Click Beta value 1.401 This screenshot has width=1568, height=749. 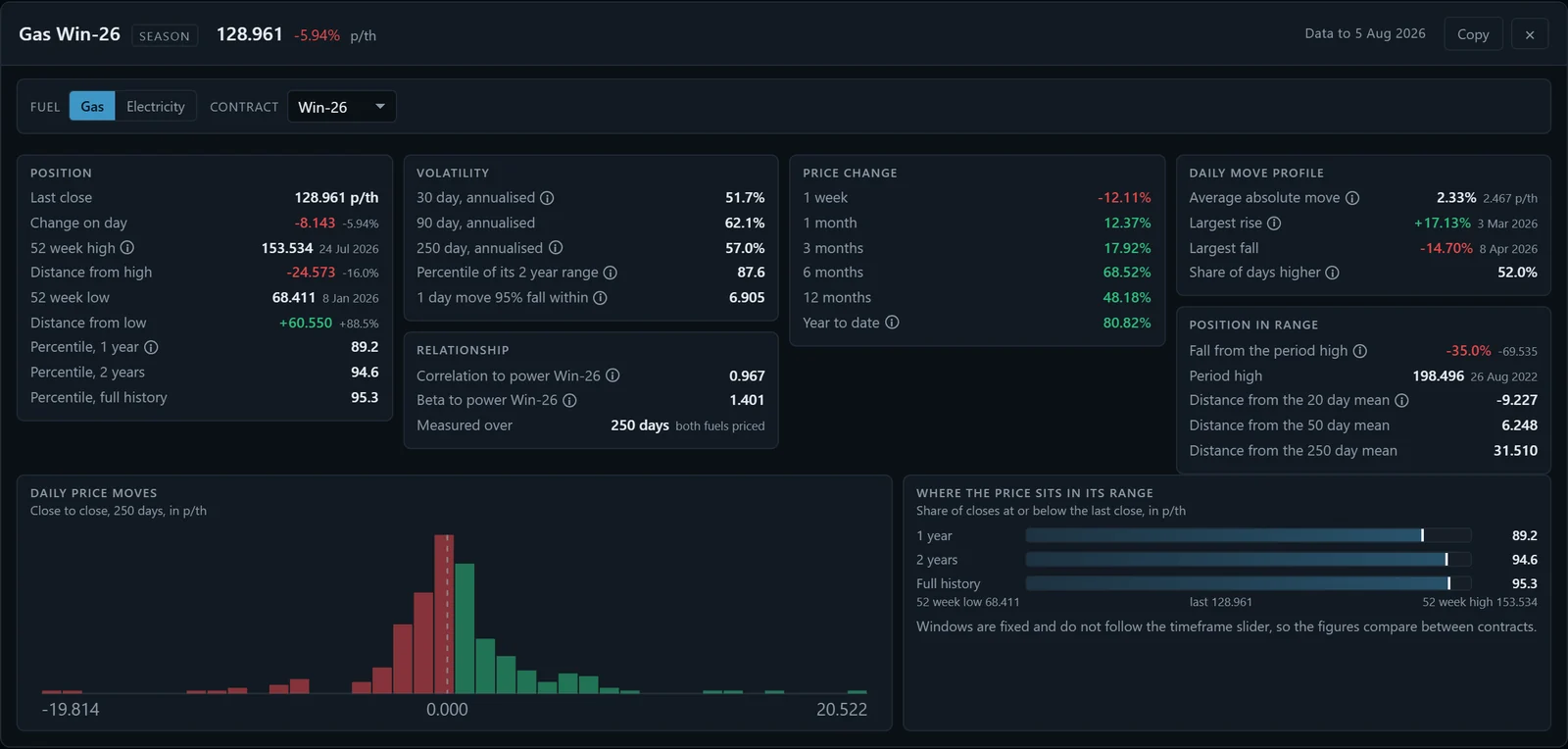point(747,400)
